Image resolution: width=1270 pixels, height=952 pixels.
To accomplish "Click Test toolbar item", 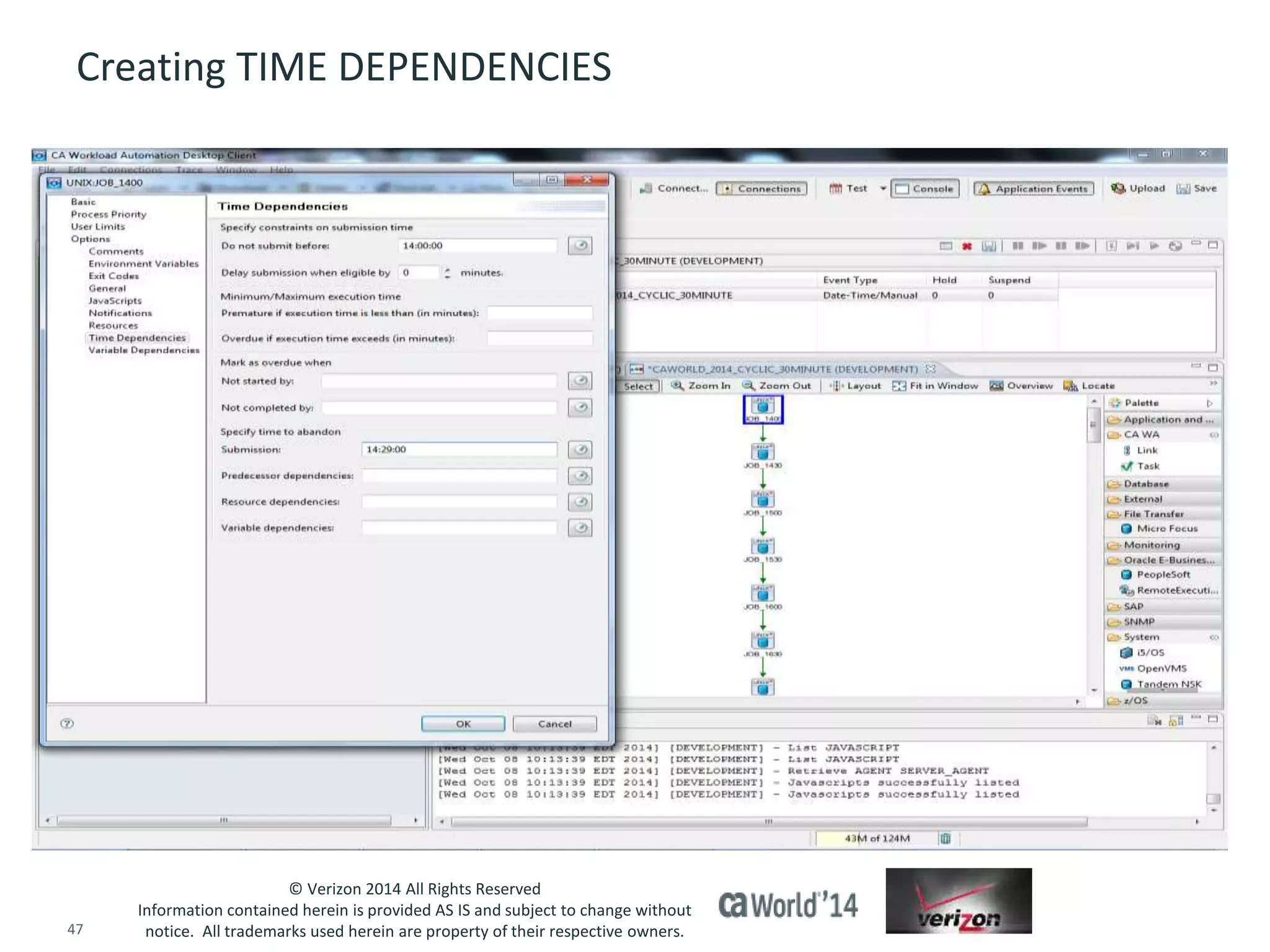I will [x=848, y=188].
